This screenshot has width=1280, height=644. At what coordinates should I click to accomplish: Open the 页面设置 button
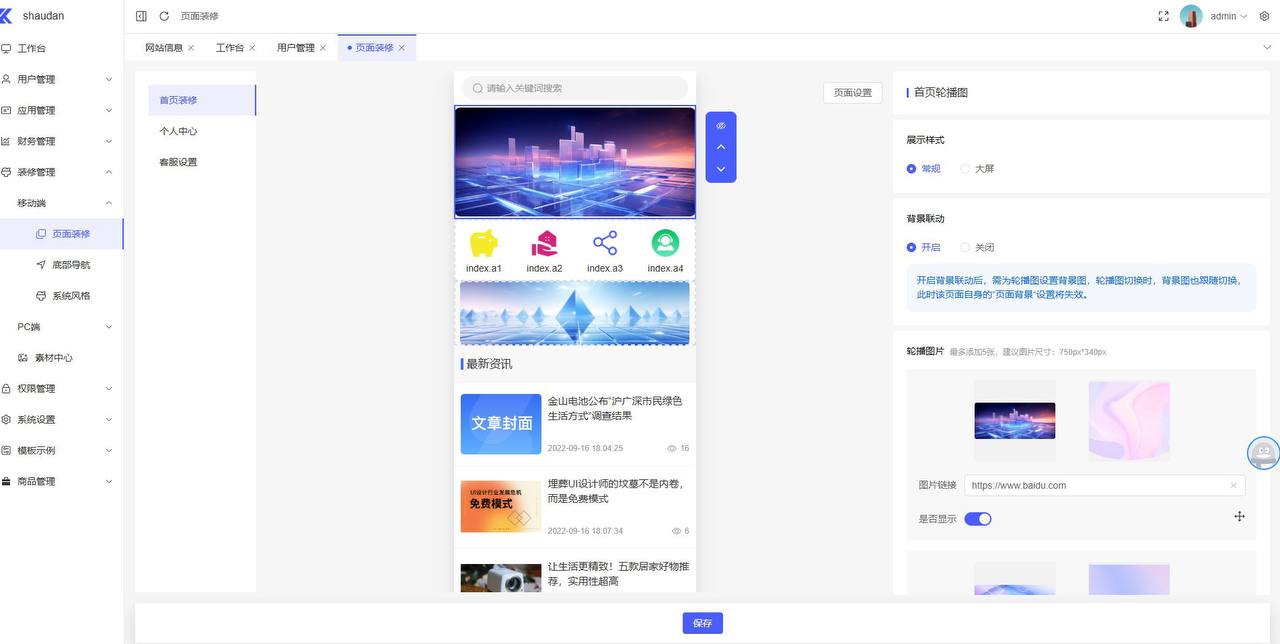click(x=852, y=92)
